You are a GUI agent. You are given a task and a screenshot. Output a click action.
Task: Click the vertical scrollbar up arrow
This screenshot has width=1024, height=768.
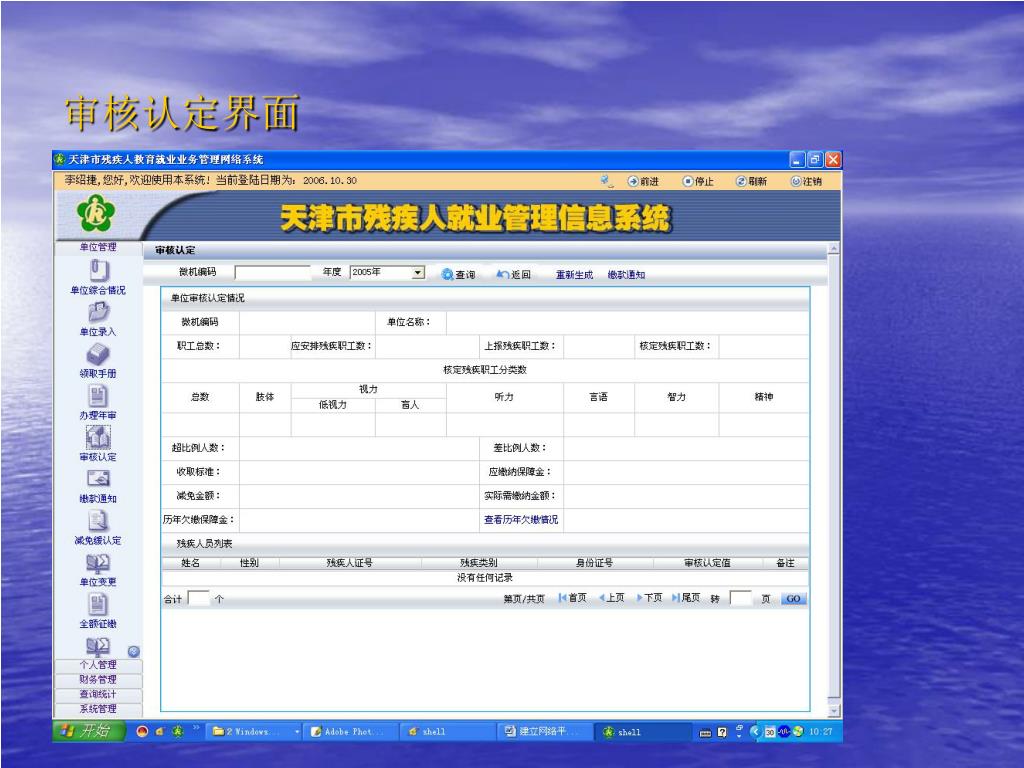click(834, 248)
